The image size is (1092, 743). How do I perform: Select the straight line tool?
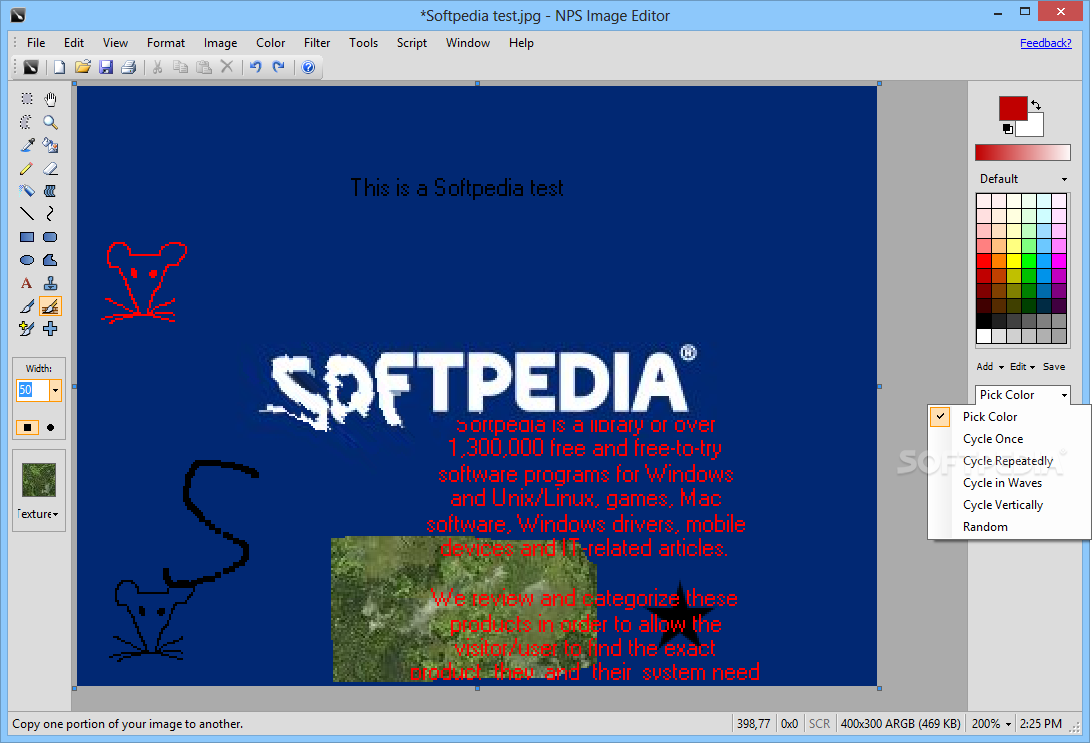pos(26,214)
